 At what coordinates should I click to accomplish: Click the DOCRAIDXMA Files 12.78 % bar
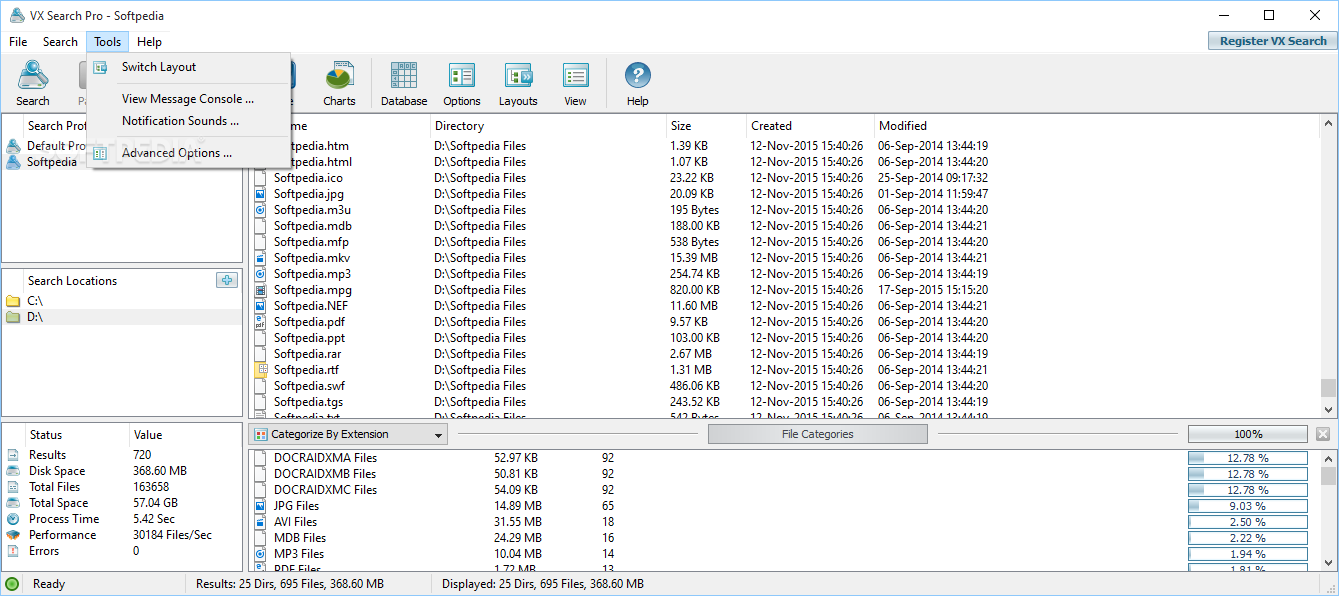[x=1248, y=458]
